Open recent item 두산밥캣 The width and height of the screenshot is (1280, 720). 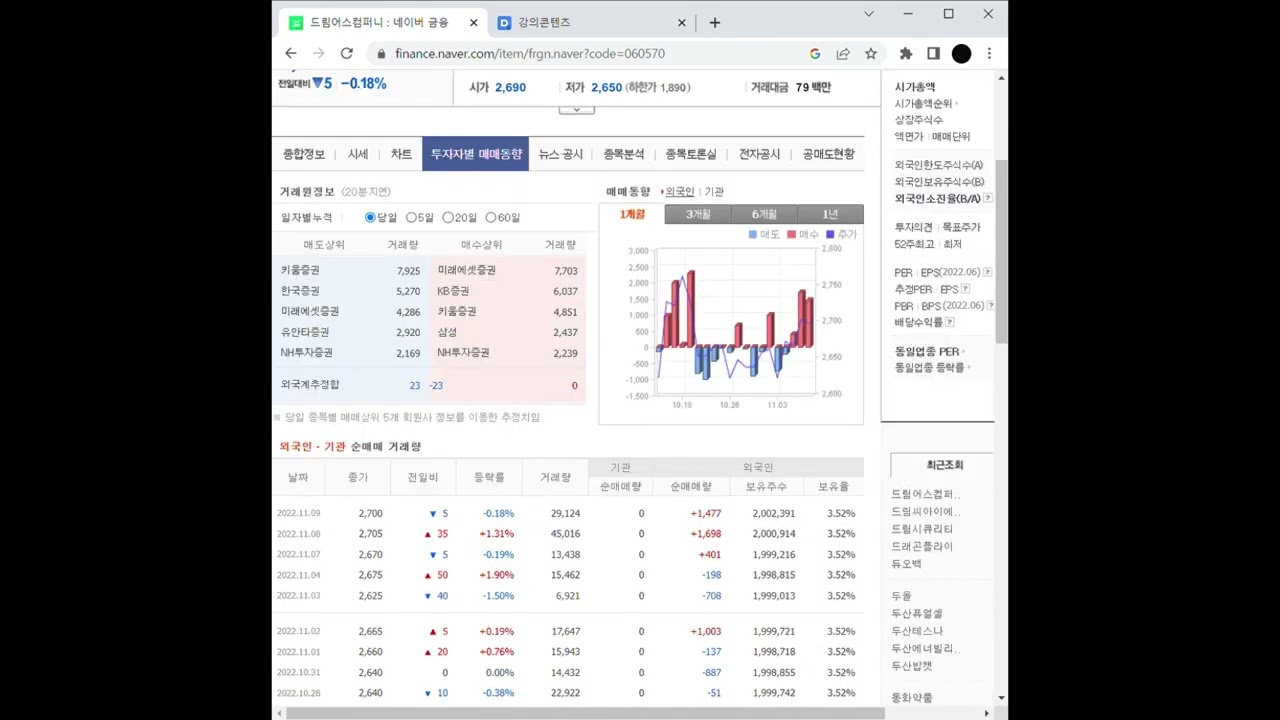coord(911,666)
